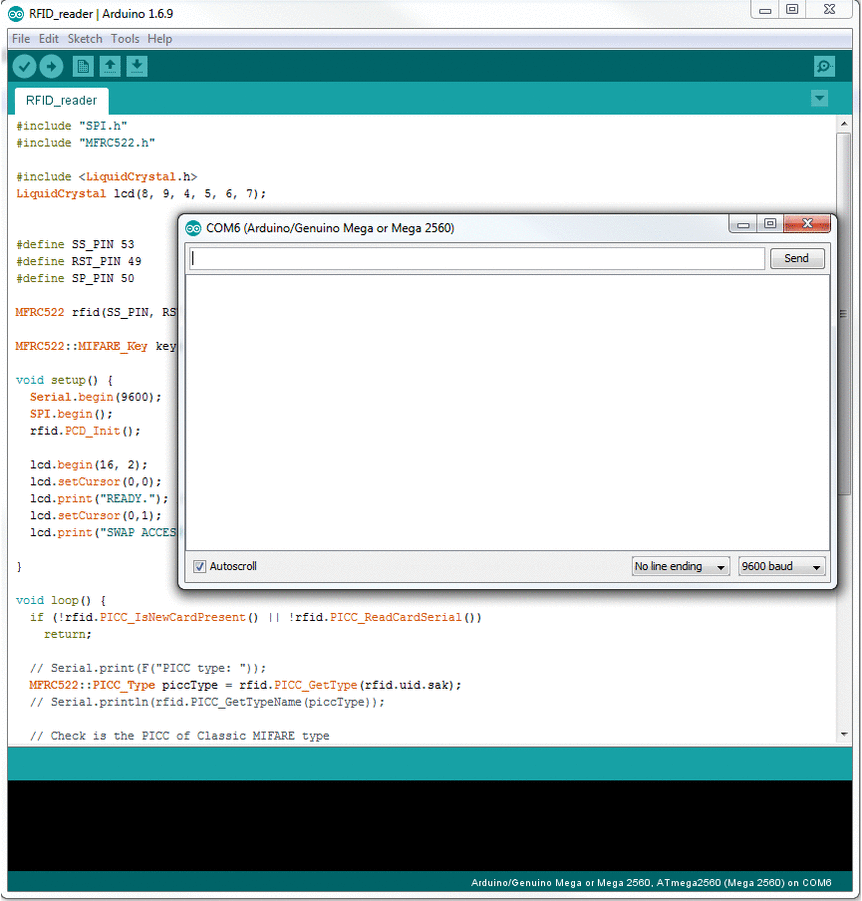Open the No line ending dropdown
Screen dimensions: 862x901
click(x=680, y=567)
